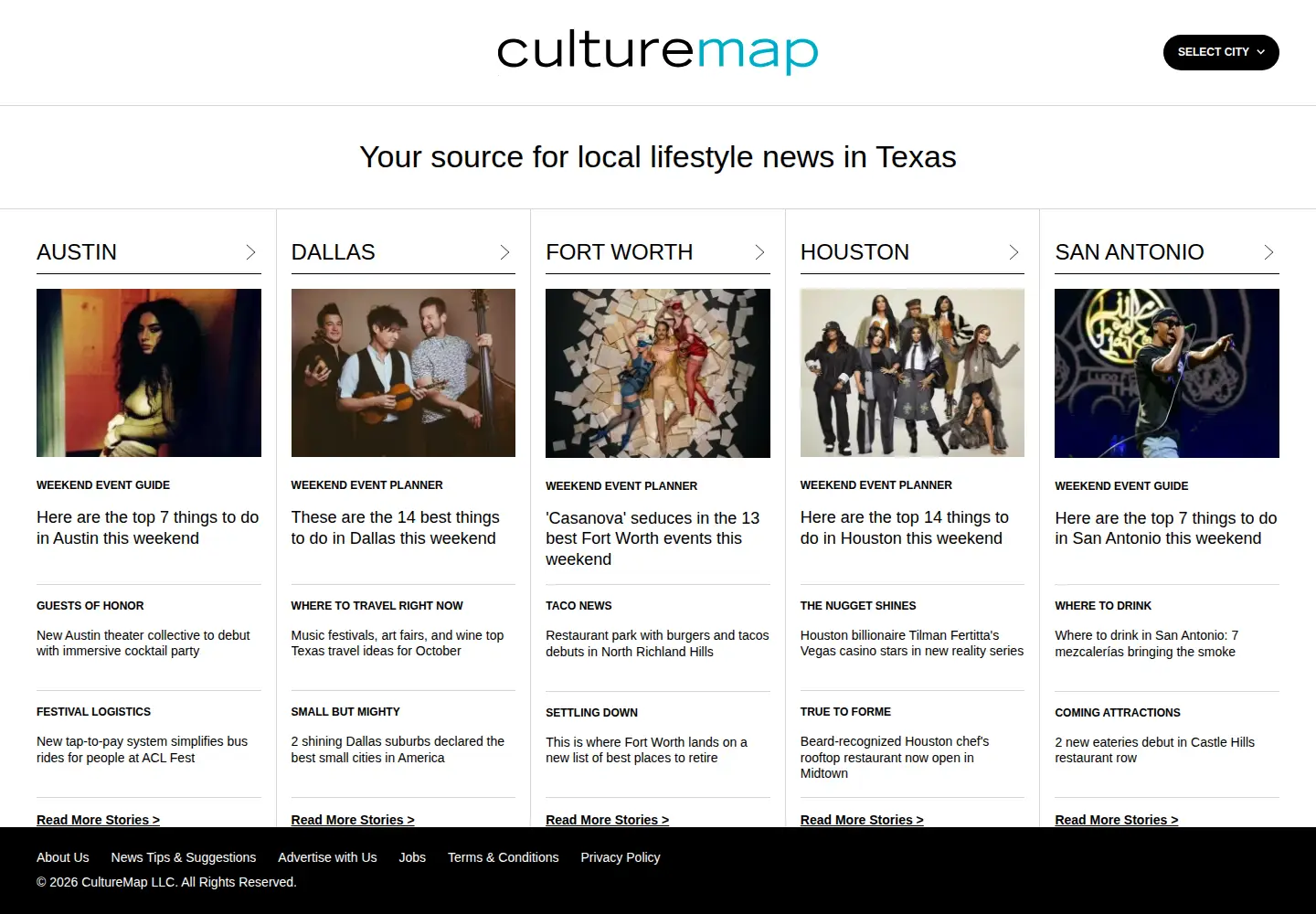
Task: Read 'Casanova' Fort Worth events article
Action: coord(653,538)
